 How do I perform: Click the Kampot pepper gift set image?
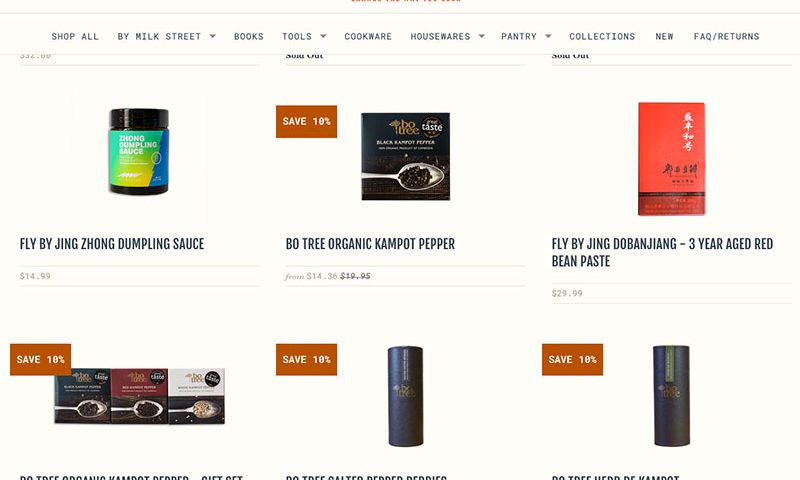tap(139, 396)
